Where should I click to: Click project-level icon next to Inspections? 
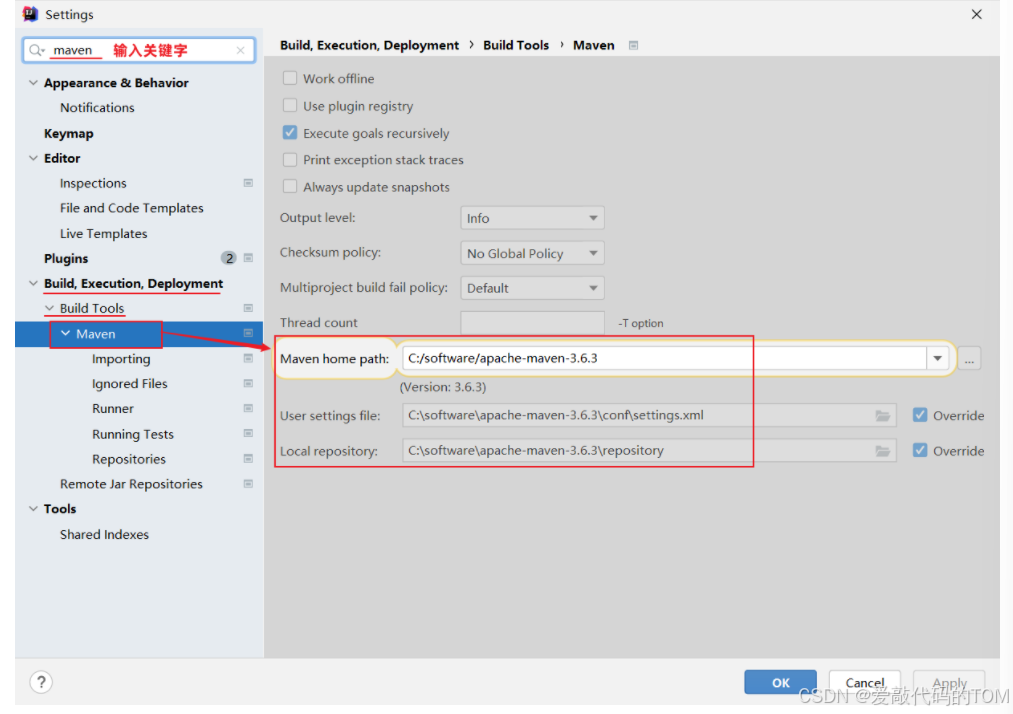click(248, 183)
